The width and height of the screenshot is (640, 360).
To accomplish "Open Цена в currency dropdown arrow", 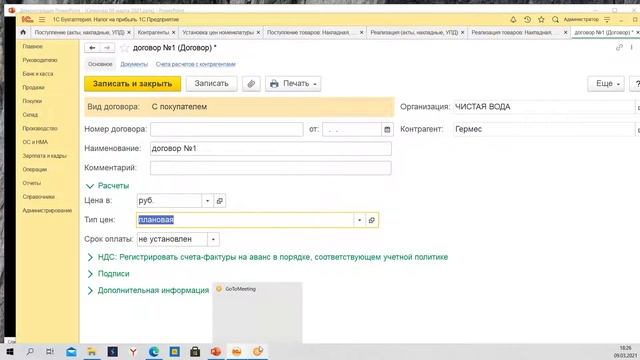I will tap(207, 200).
